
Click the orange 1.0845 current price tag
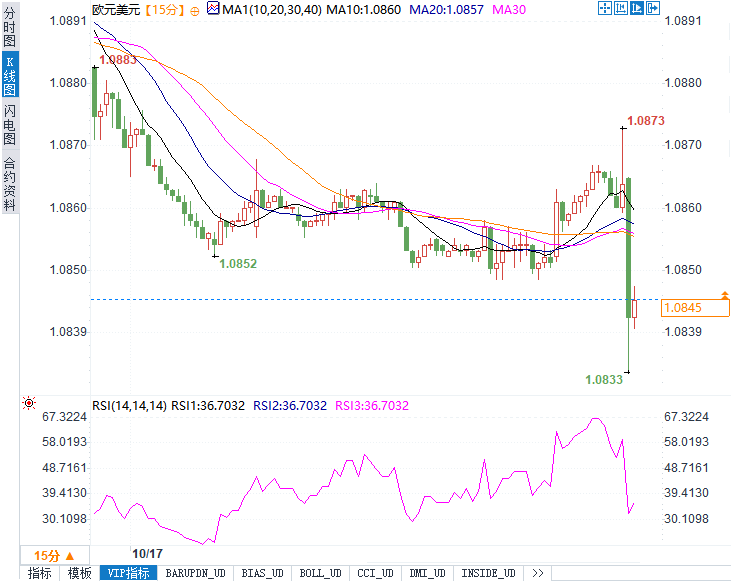[x=695, y=308]
